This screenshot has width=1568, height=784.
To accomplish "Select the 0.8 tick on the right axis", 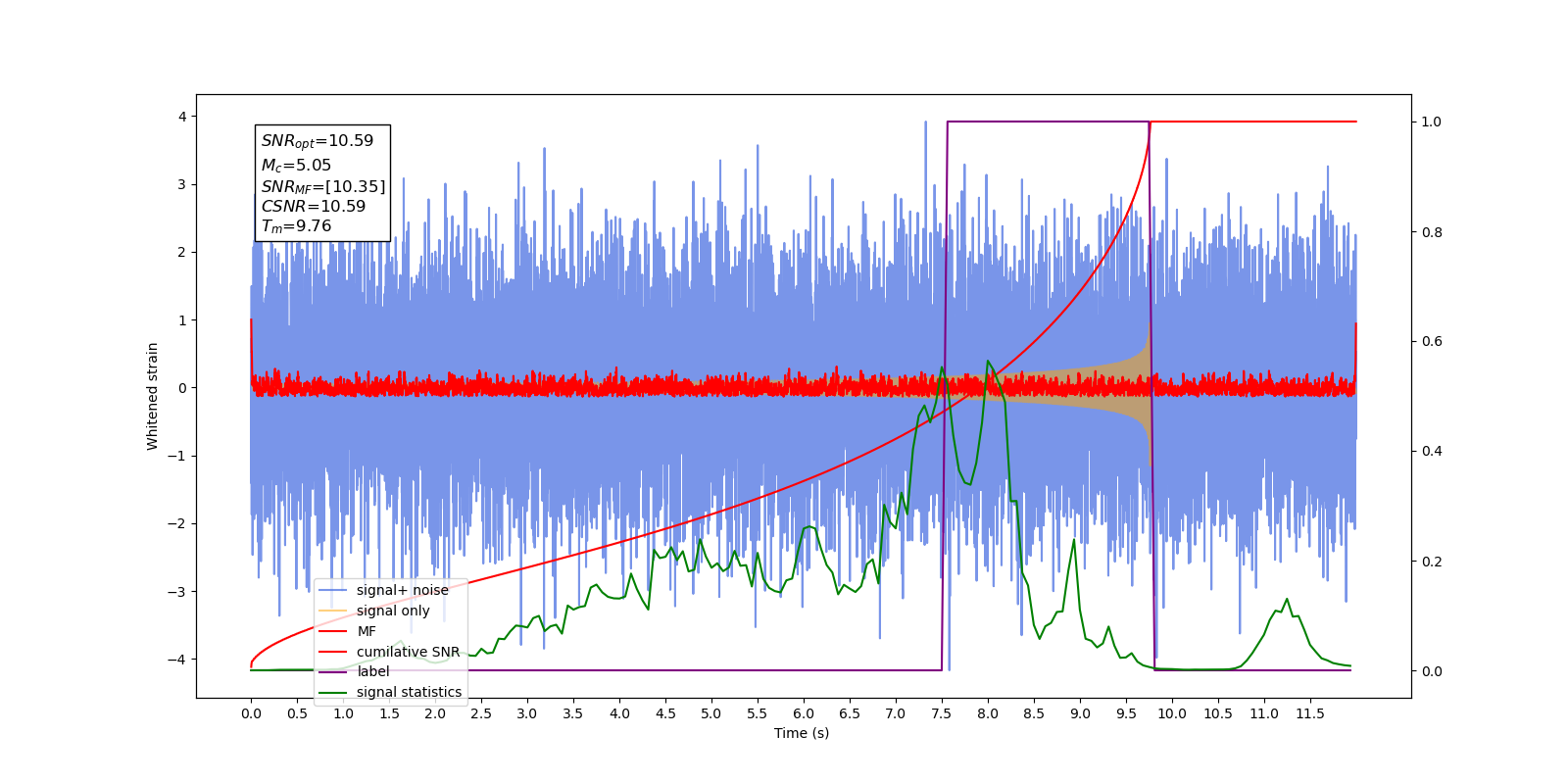I will (1432, 232).
